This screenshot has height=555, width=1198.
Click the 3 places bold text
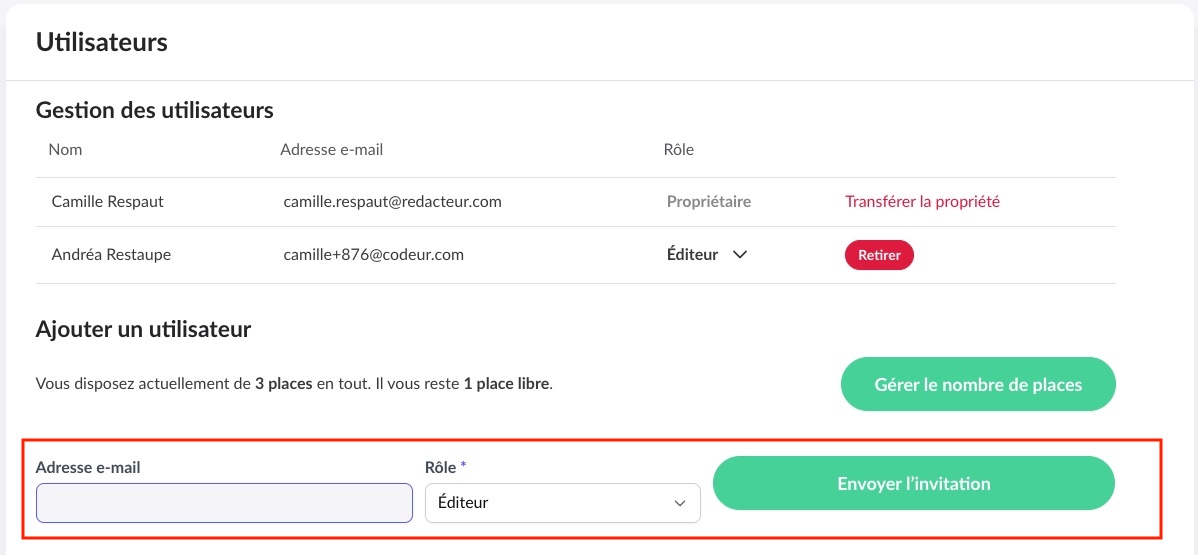pyautogui.click(x=283, y=384)
